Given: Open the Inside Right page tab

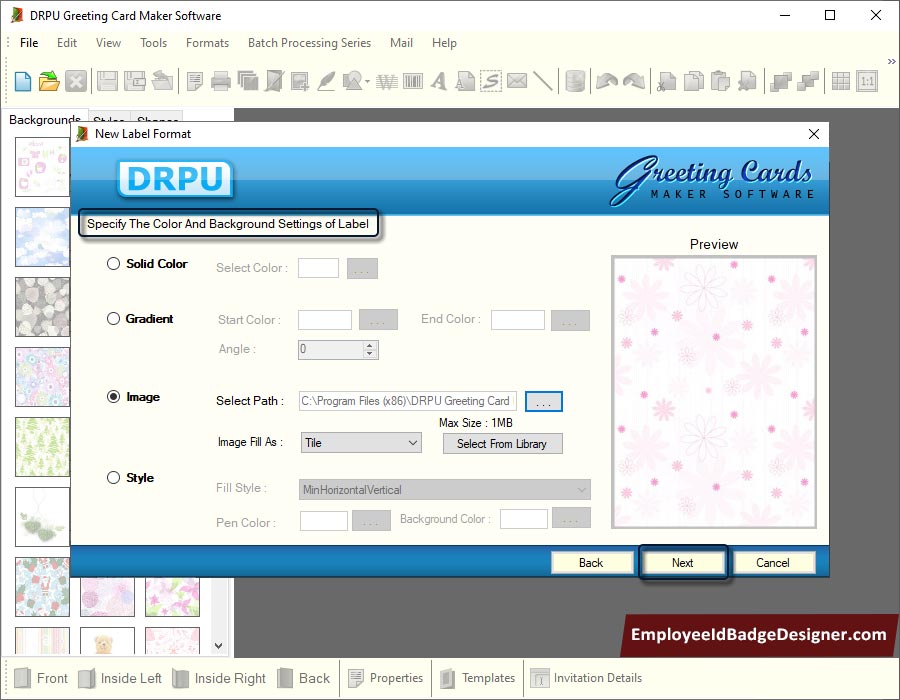Looking at the screenshot, I should (219, 678).
